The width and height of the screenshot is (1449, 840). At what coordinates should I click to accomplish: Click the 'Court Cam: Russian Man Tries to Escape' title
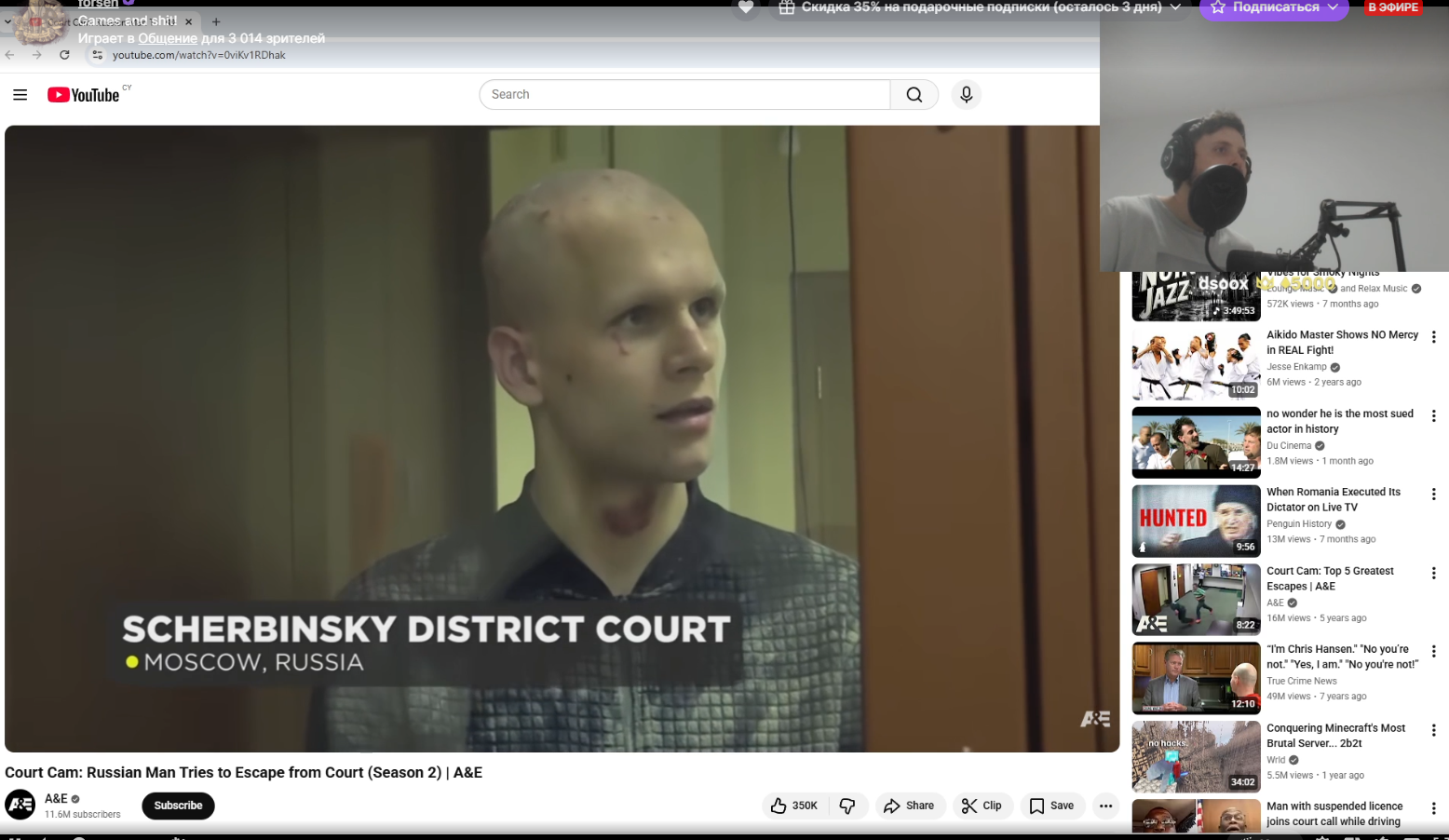pyautogui.click(x=243, y=773)
